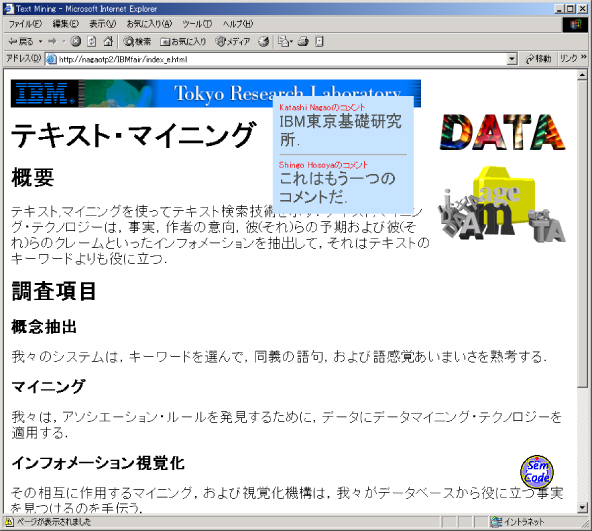Open the お気に入り(A) menu
Image resolution: width=592 pixels, height=531 pixels.
(149, 24)
